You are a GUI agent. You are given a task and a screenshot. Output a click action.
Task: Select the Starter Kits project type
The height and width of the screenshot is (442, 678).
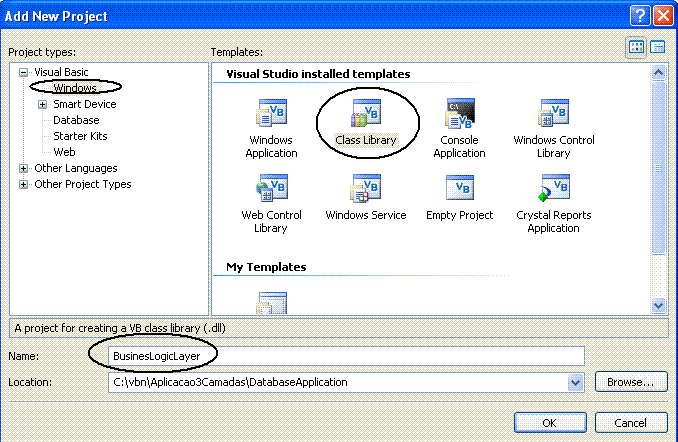coord(80,136)
